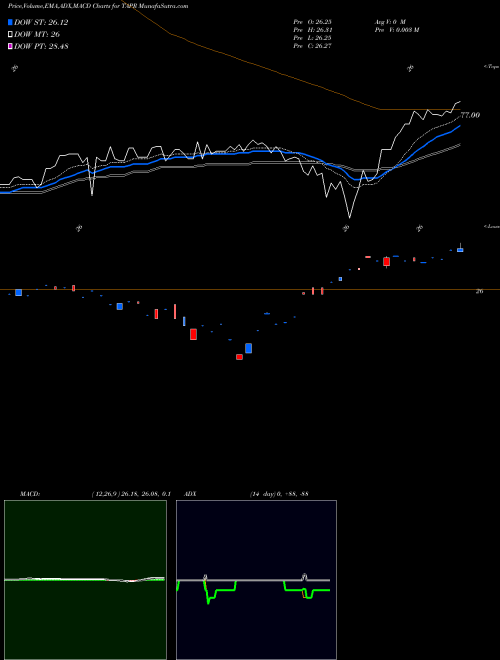The image size is (500, 660).
Task: Open the MACD indicator chart panel
Action: (85, 580)
